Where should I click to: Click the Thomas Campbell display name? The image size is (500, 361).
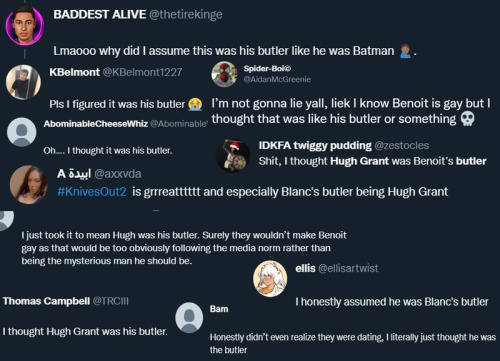pos(46,301)
